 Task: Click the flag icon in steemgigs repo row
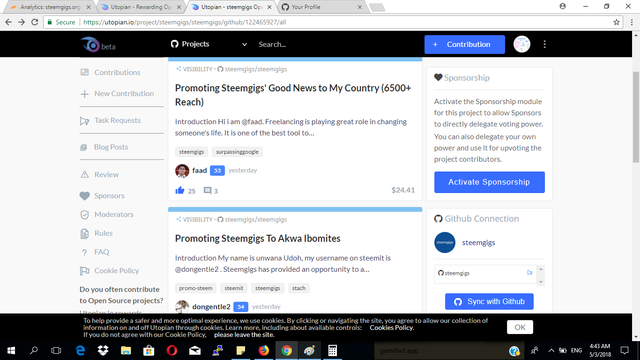[529, 273]
